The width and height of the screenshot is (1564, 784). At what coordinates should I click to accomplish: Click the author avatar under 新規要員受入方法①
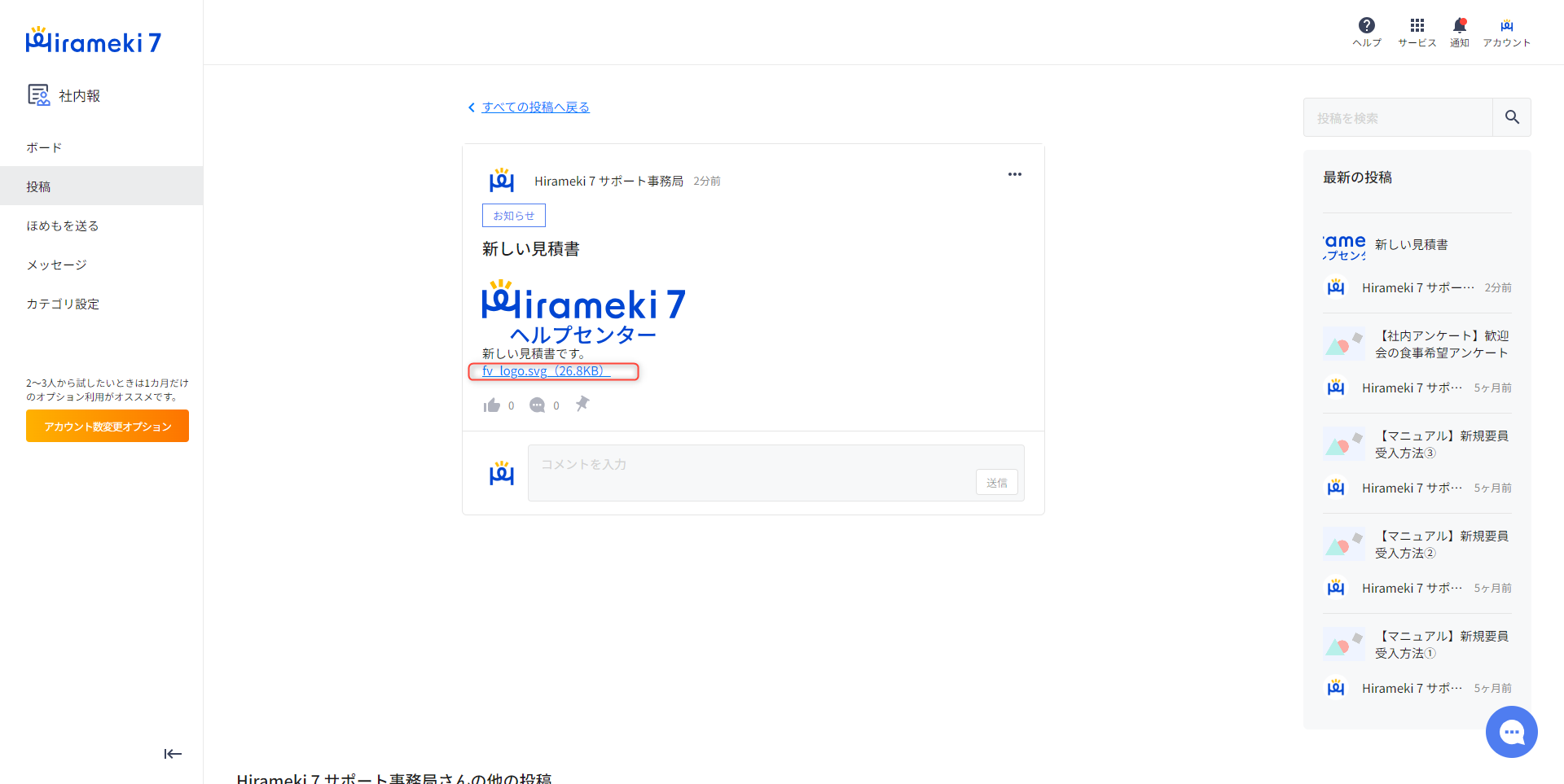pyautogui.click(x=1336, y=688)
